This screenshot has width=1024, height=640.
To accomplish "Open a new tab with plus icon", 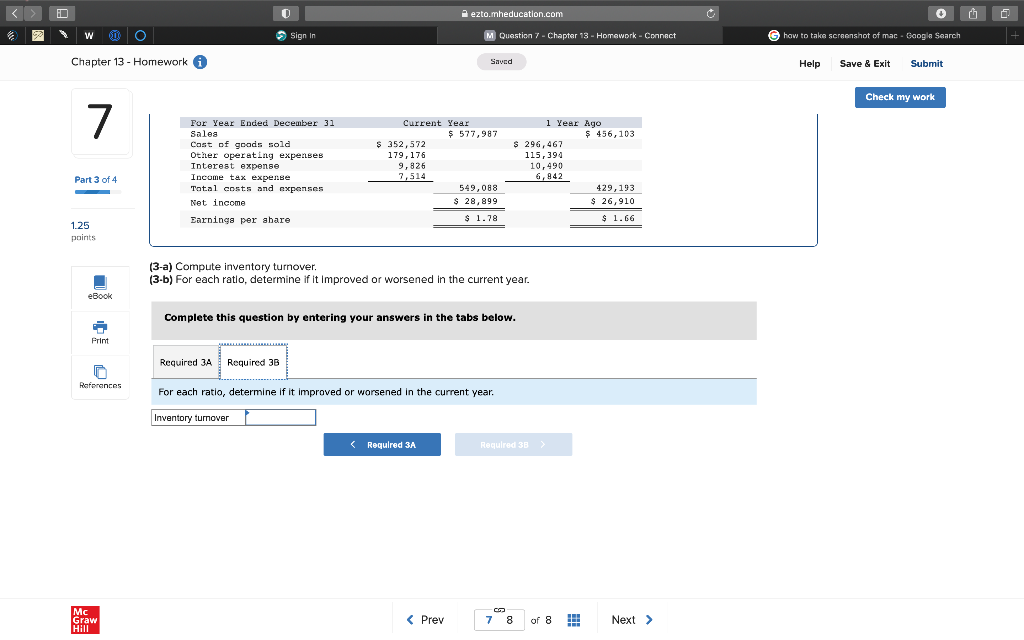I will 1015,35.
